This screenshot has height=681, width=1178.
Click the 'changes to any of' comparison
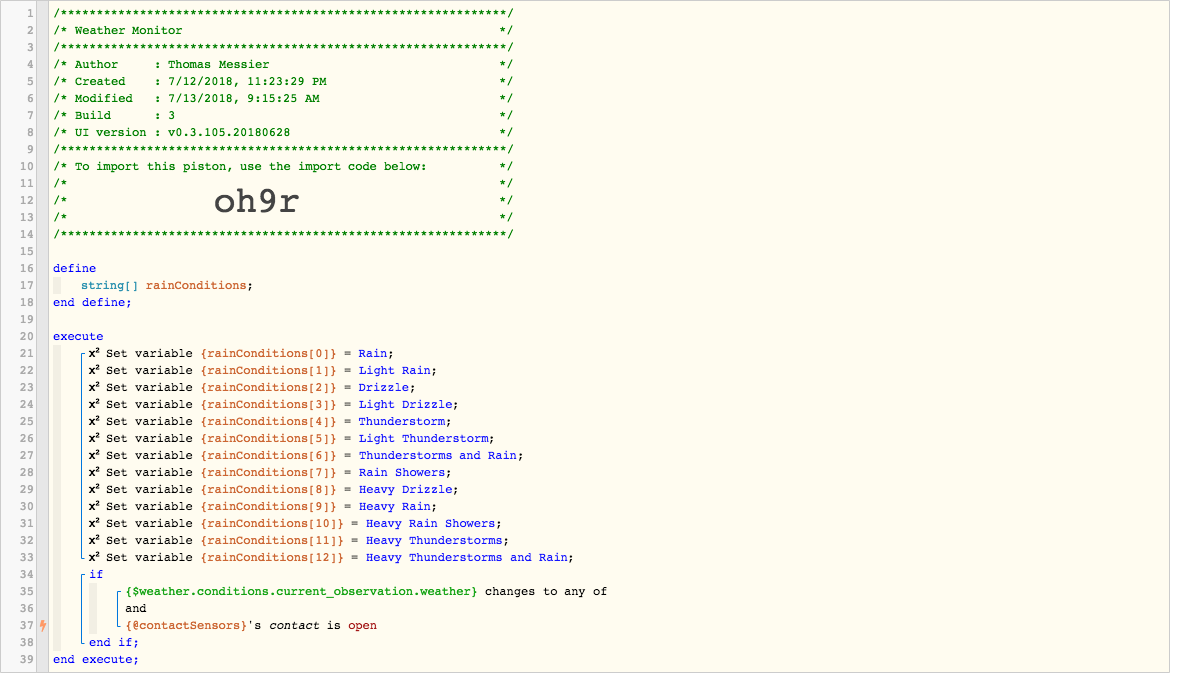546,592
